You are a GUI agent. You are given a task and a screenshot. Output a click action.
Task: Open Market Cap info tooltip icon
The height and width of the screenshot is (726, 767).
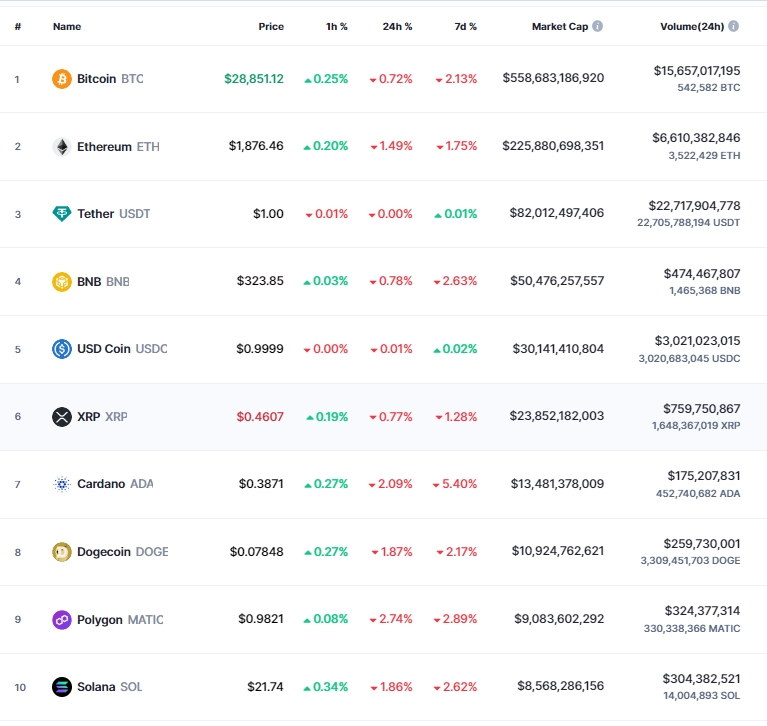[597, 26]
